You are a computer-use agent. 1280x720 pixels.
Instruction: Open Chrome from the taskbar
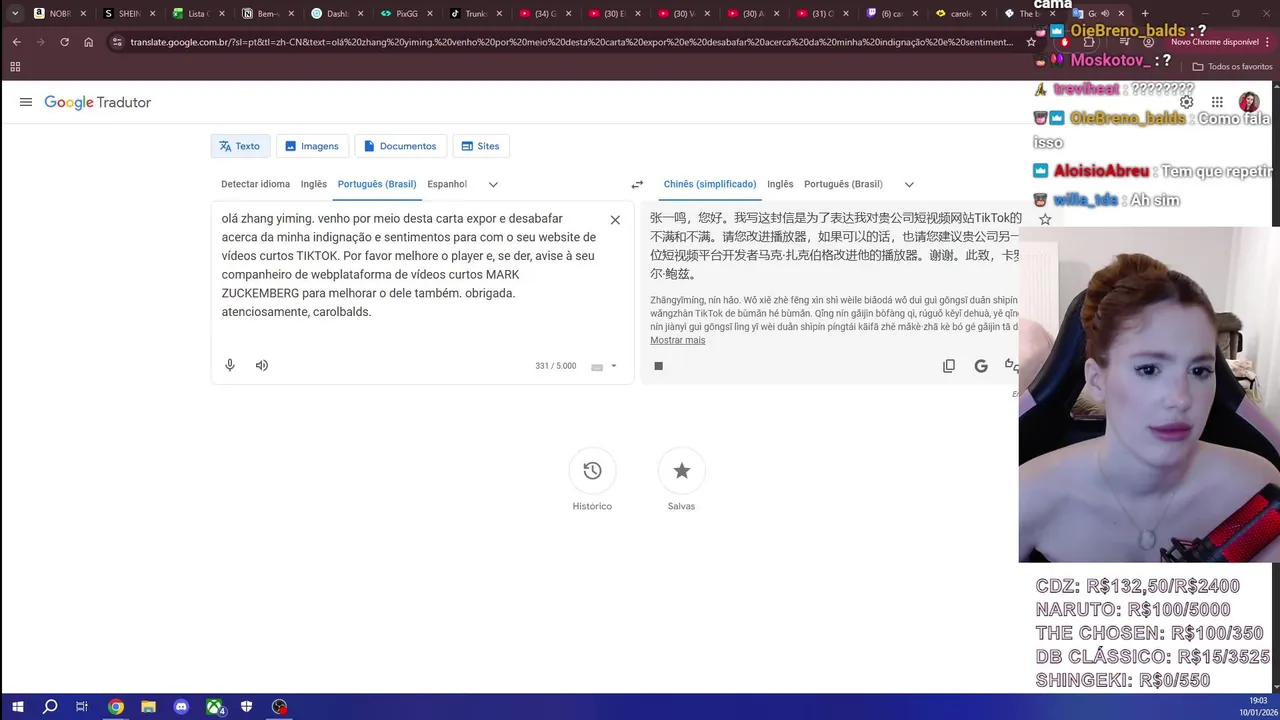pyautogui.click(x=116, y=707)
